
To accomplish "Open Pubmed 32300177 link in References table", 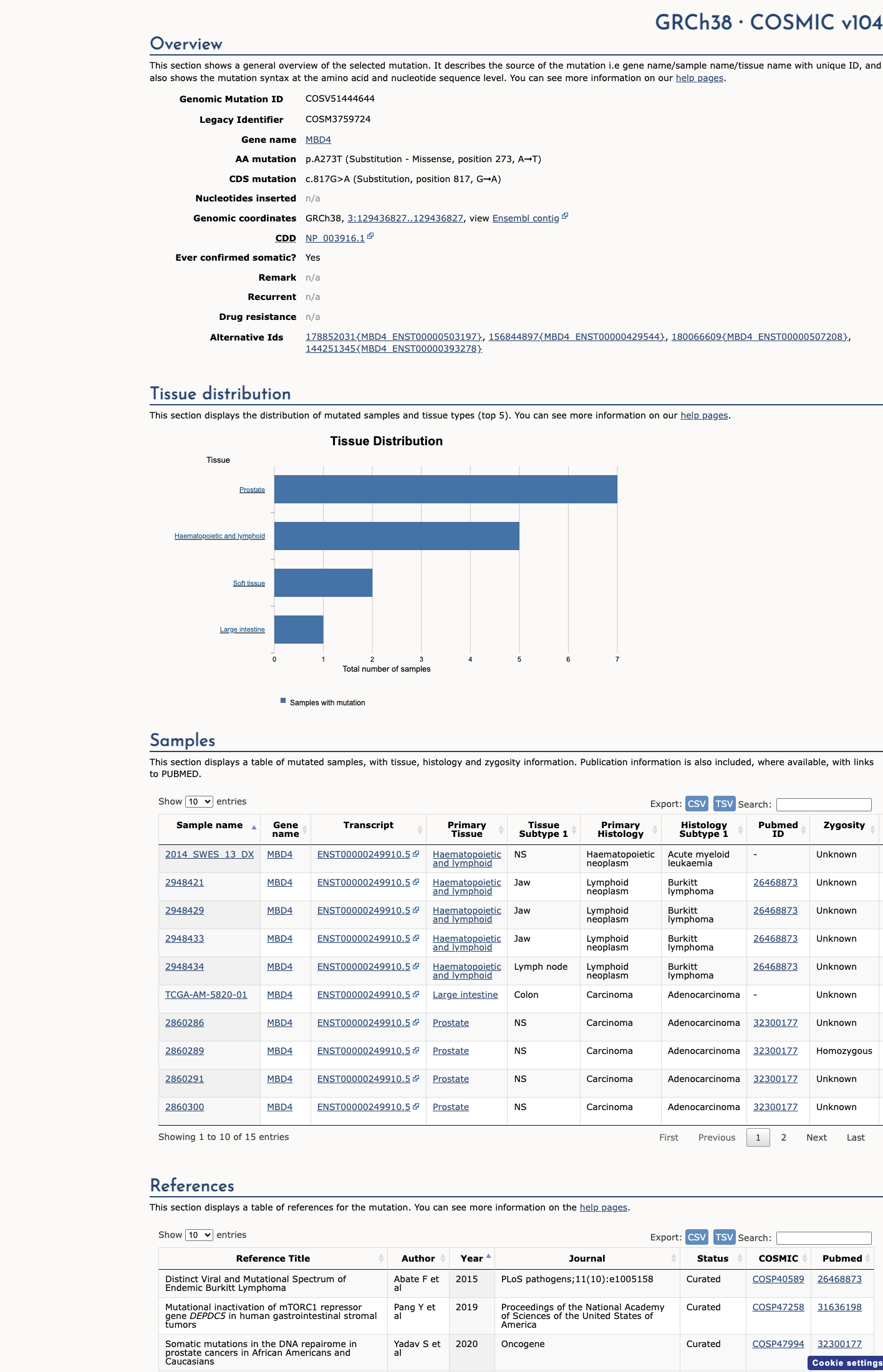I will (x=839, y=1344).
